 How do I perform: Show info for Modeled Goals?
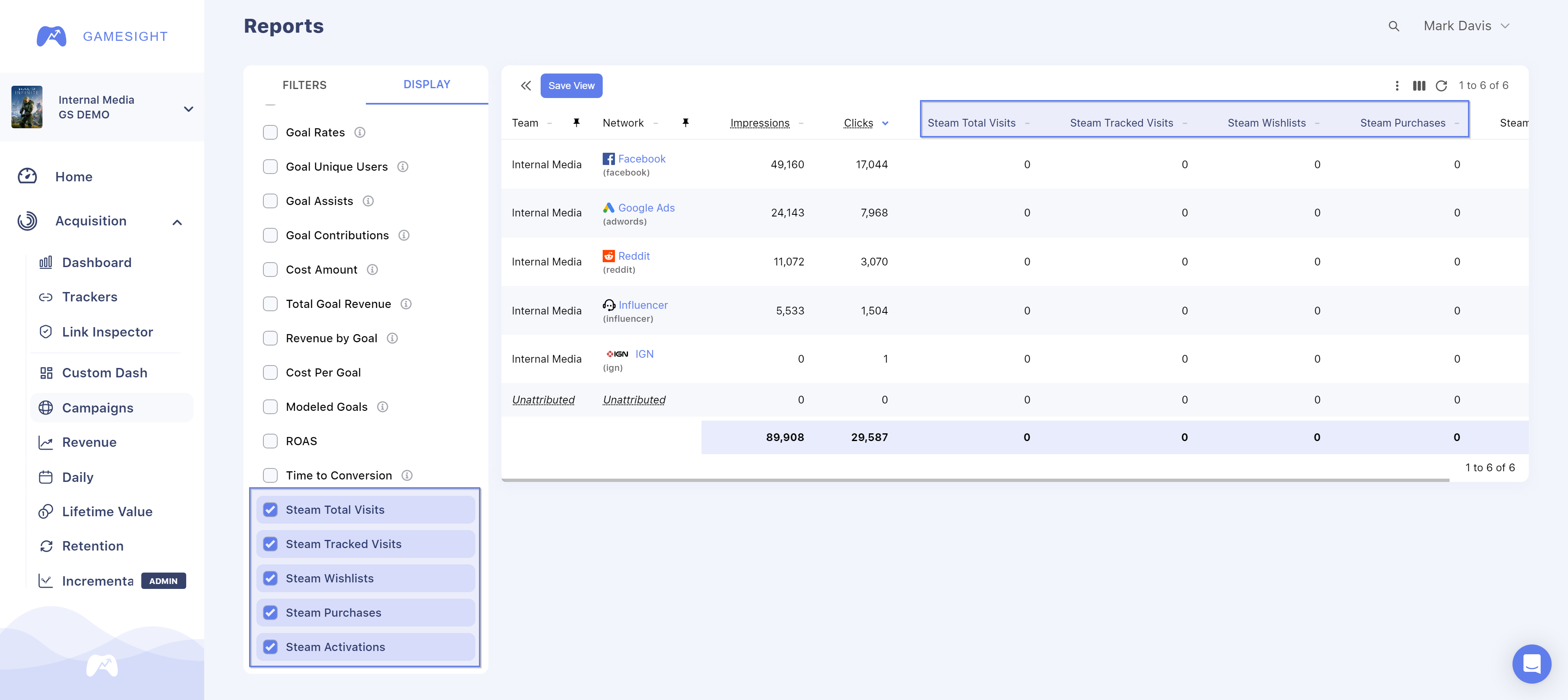pos(383,407)
